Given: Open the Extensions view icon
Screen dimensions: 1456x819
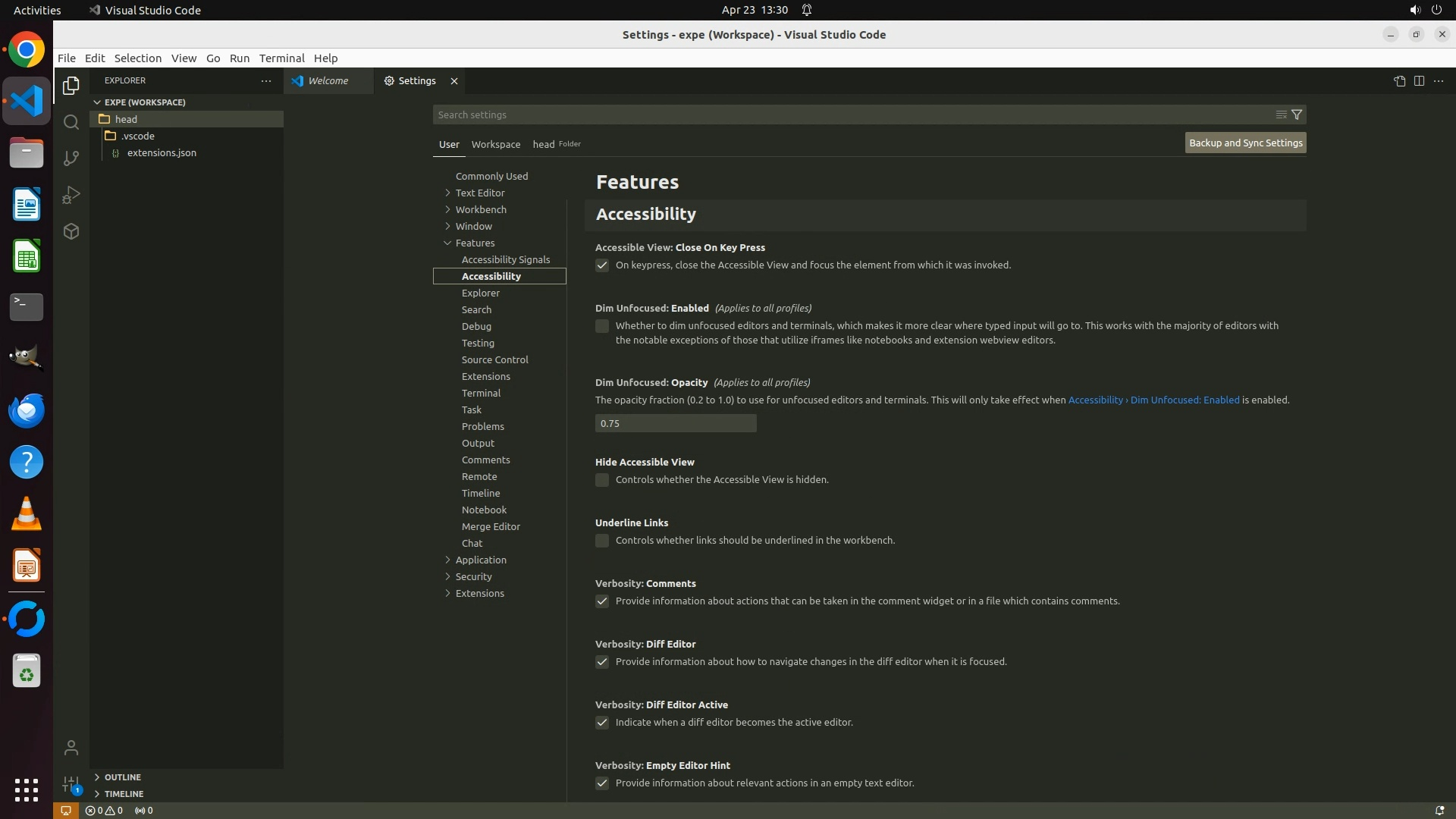Looking at the screenshot, I should pyautogui.click(x=71, y=231).
